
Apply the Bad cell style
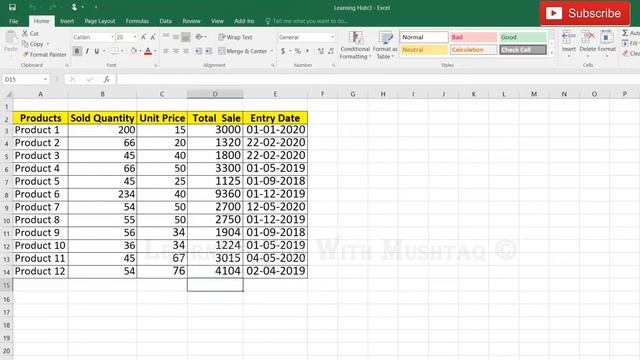click(473, 37)
